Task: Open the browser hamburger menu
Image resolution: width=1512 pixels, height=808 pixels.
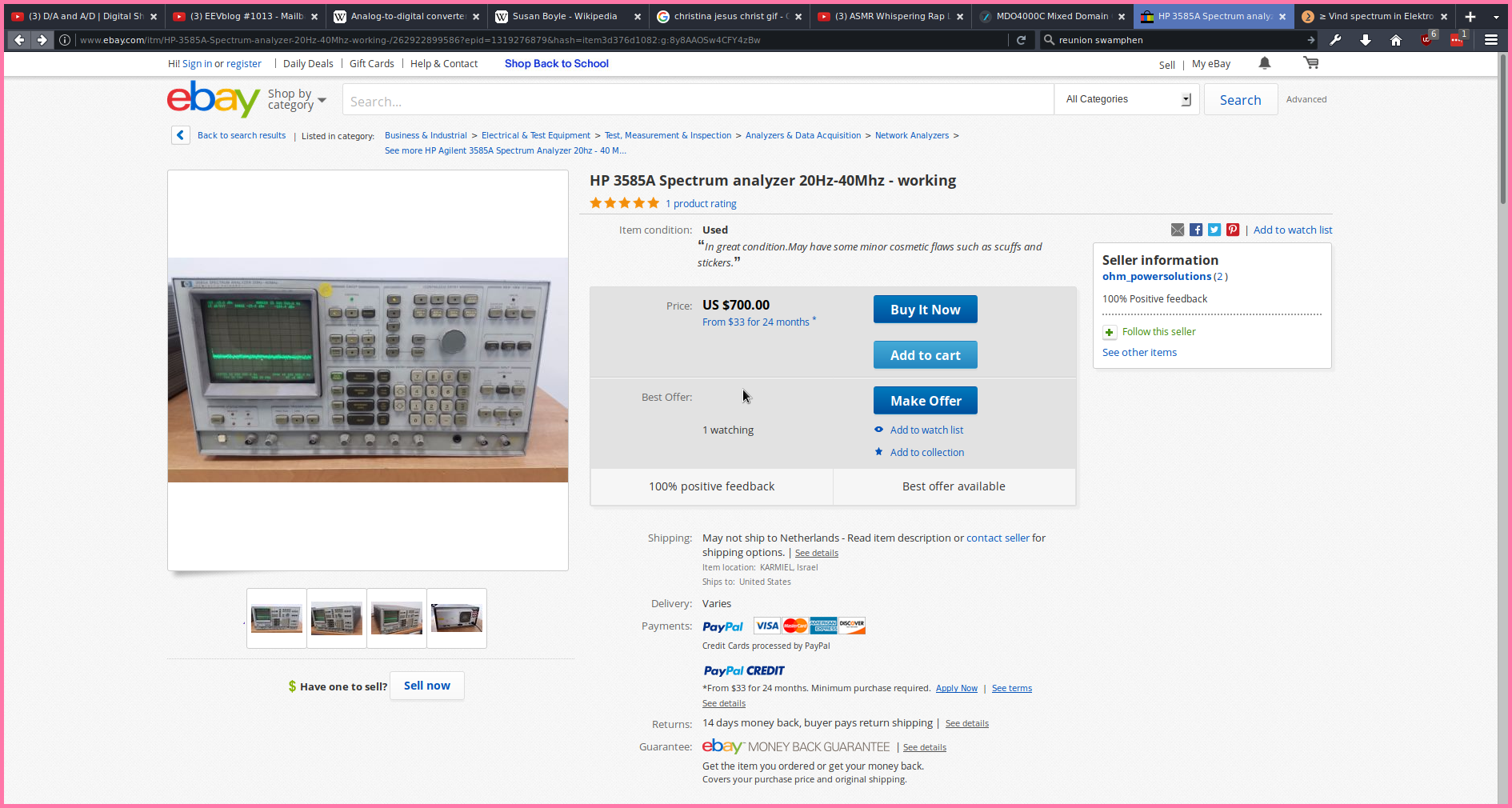Action: (1491, 40)
